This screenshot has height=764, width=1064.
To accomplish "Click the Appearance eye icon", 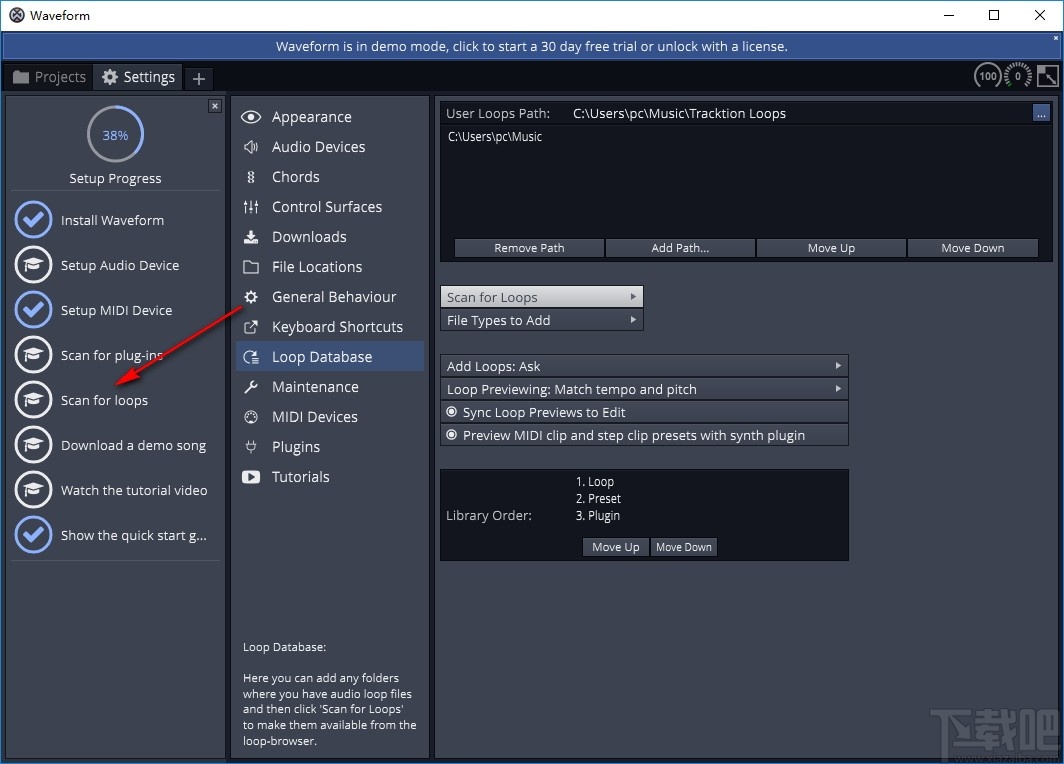I will 251,117.
